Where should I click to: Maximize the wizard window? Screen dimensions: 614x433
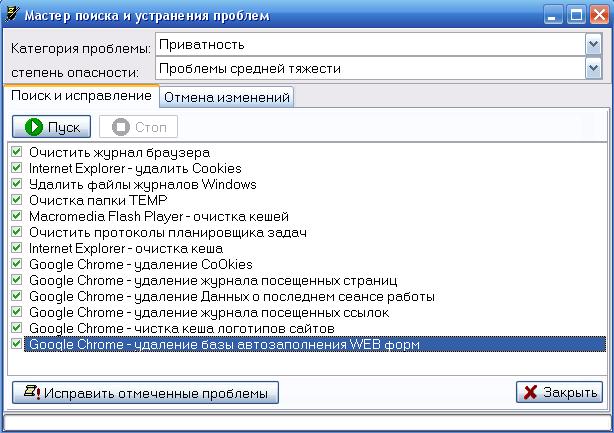(x=576, y=15)
